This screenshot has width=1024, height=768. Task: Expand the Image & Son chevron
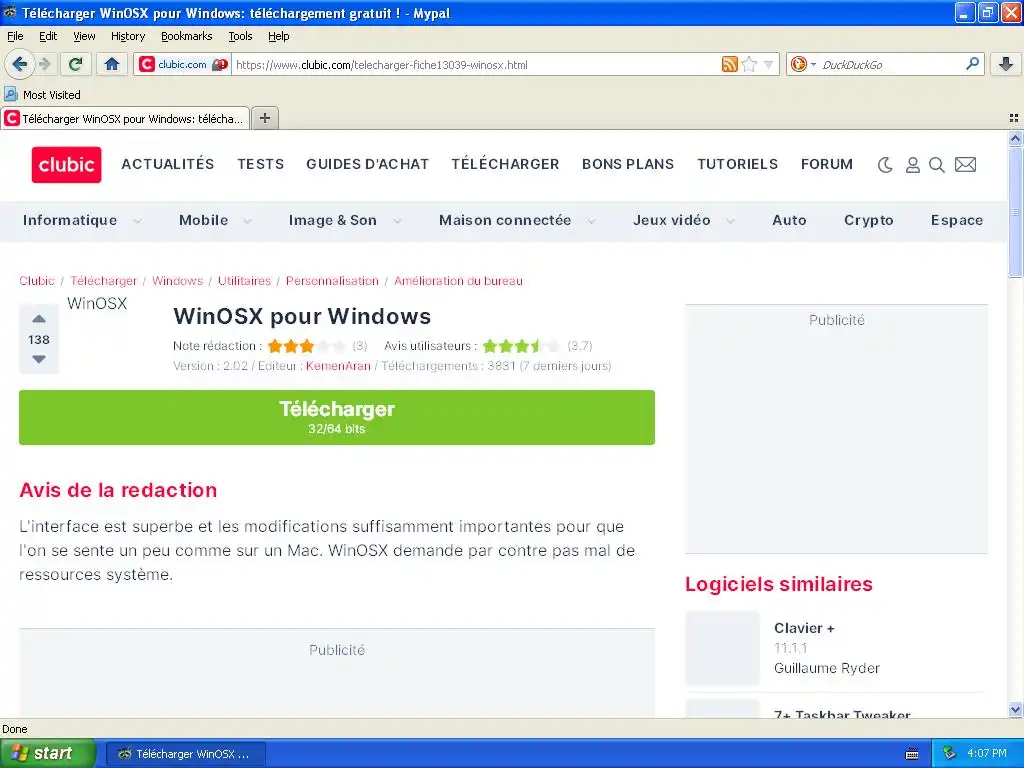pos(397,221)
